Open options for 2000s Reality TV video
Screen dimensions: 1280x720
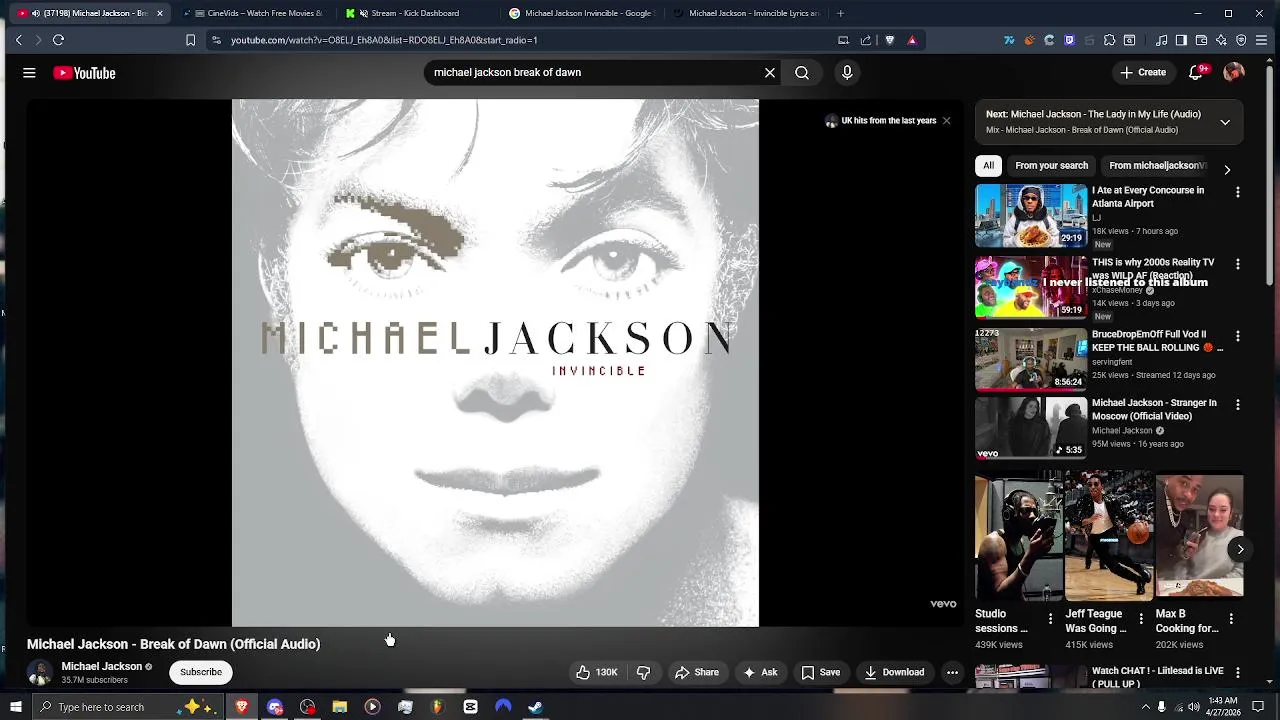point(1238,264)
